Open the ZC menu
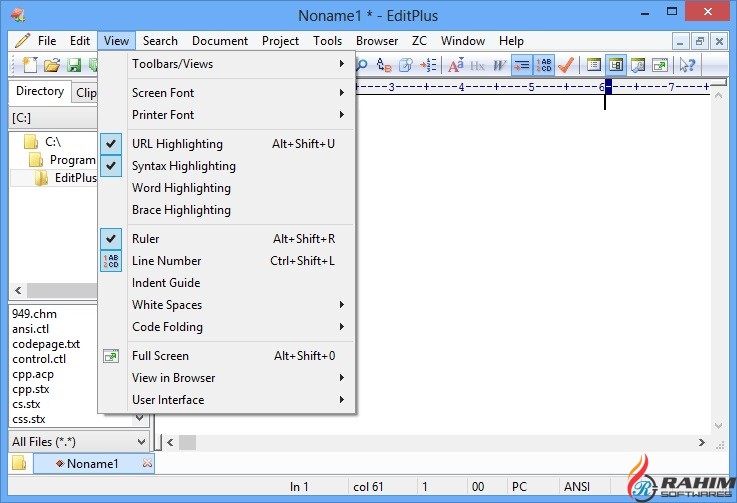The width and height of the screenshot is (737, 503). [419, 41]
